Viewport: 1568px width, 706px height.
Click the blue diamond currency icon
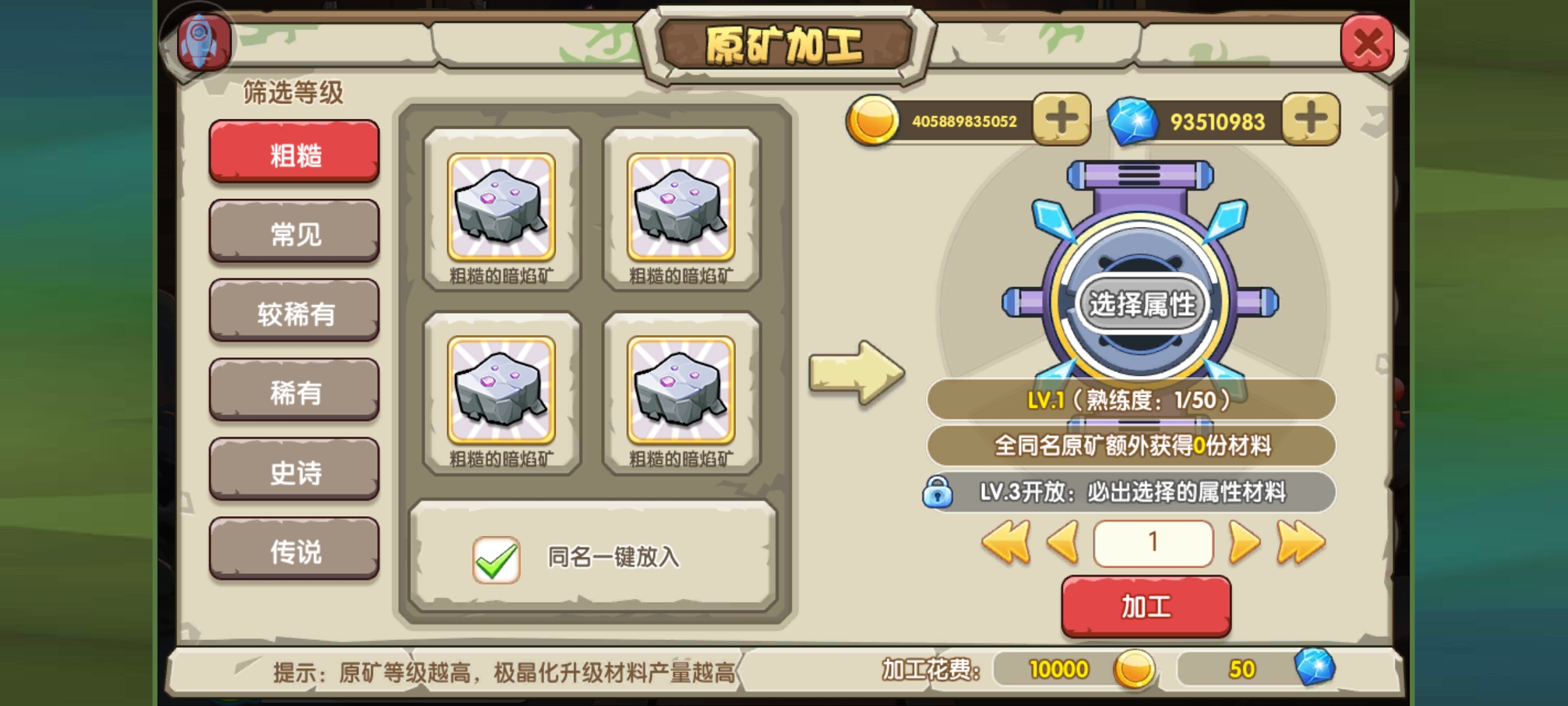[1132, 121]
